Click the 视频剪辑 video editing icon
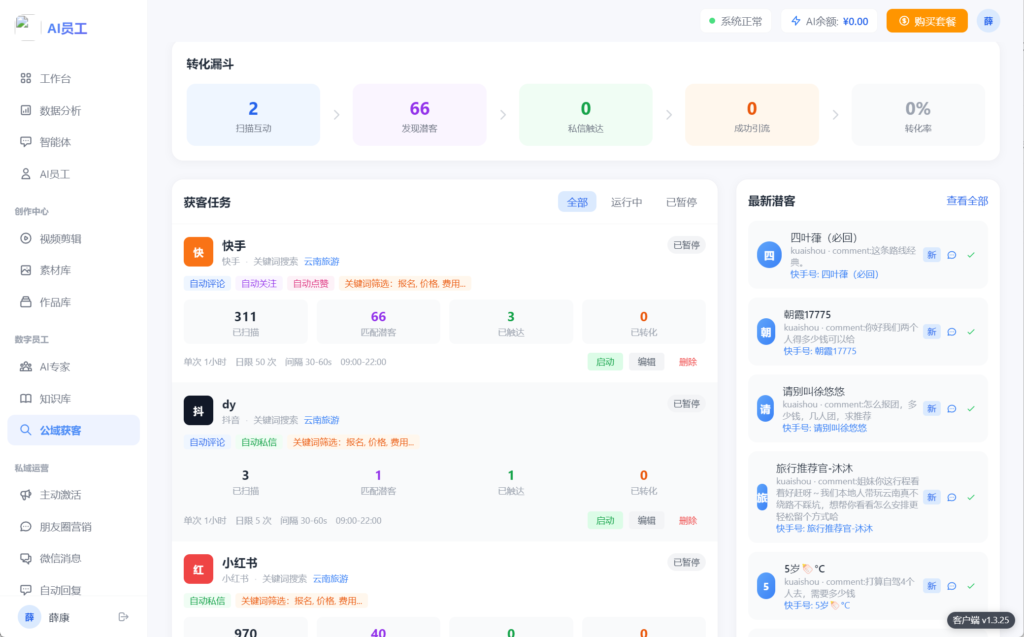 pos(26,238)
